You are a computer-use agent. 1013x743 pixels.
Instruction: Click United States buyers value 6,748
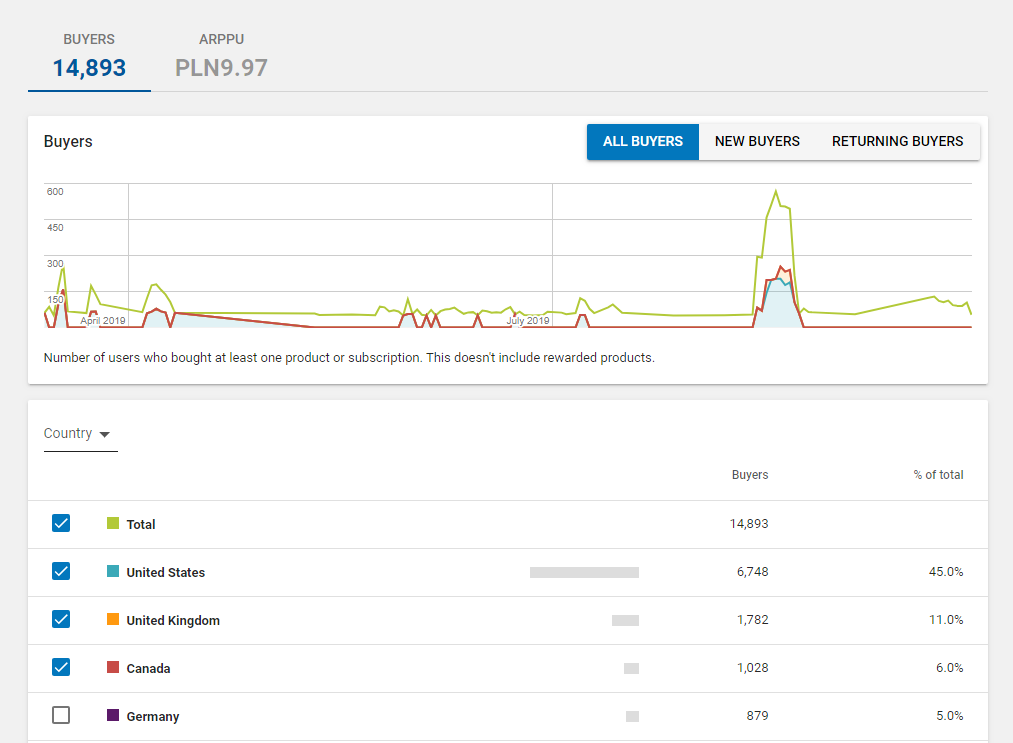[753, 572]
